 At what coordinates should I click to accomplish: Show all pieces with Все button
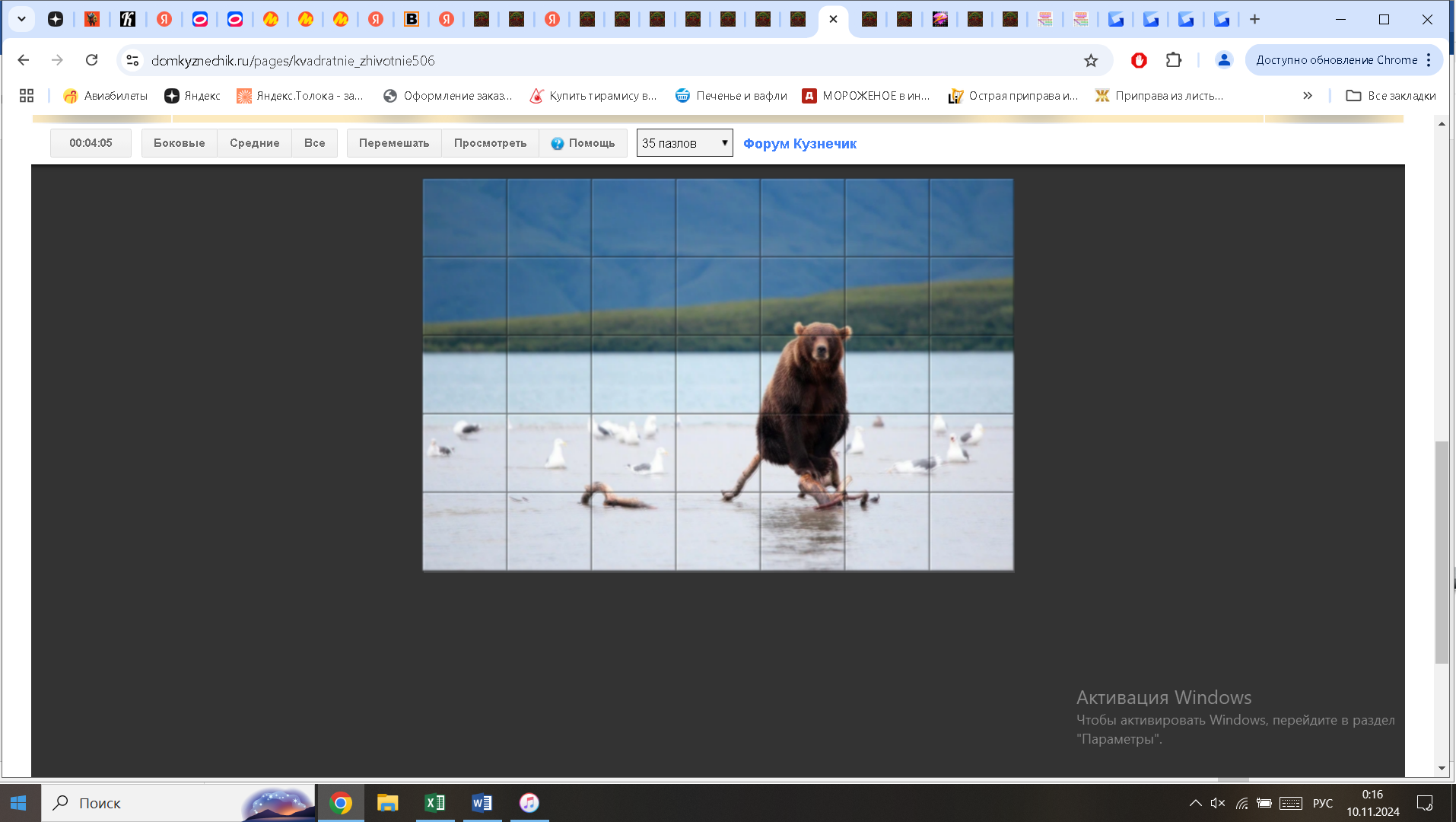click(x=314, y=143)
